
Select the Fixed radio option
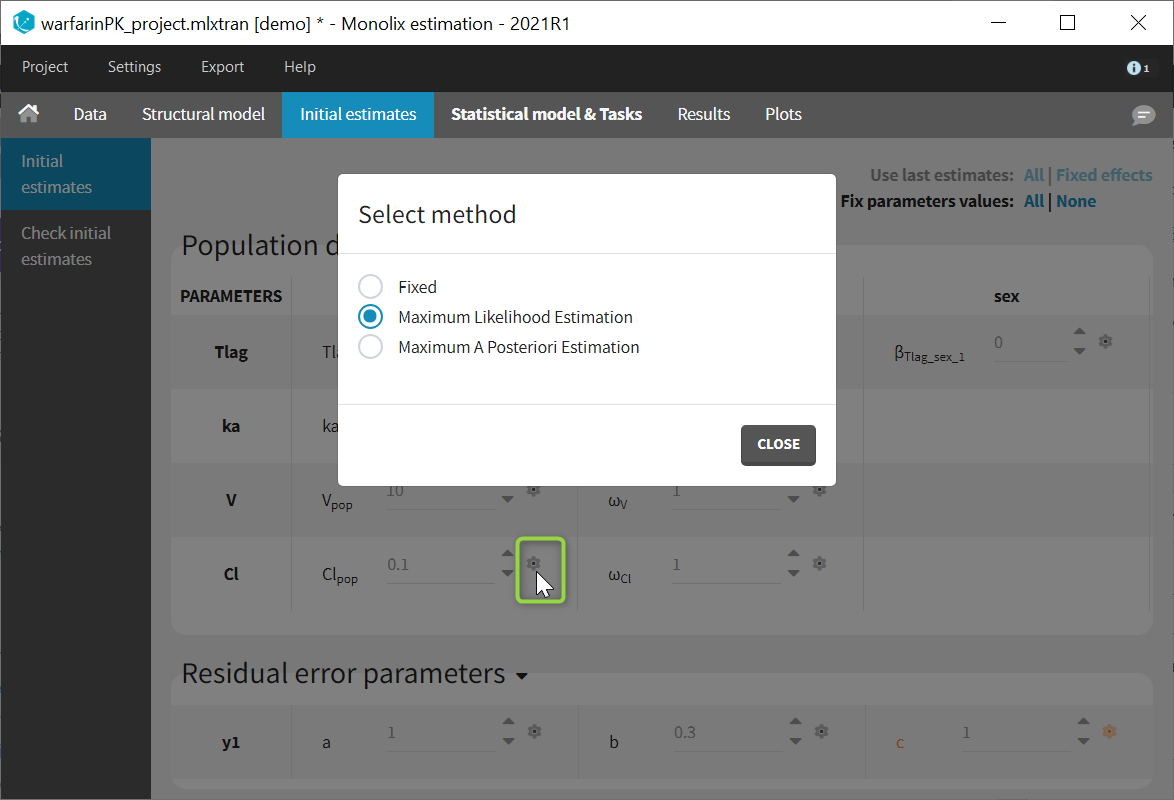click(371, 287)
